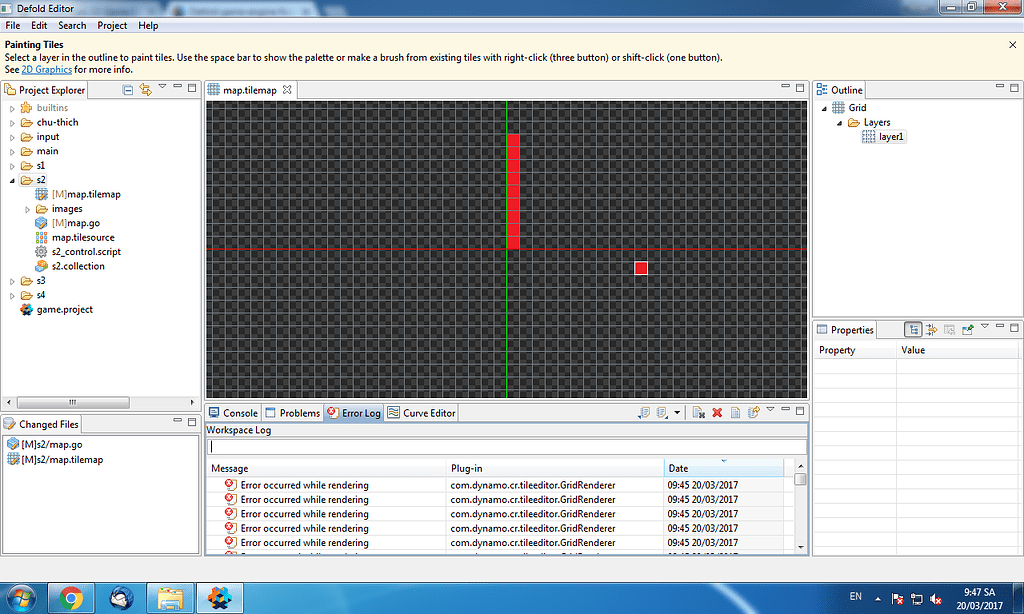Clear the Error Log display
Image resolution: width=1024 pixels, height=614 pixels.
coord(698,411)
